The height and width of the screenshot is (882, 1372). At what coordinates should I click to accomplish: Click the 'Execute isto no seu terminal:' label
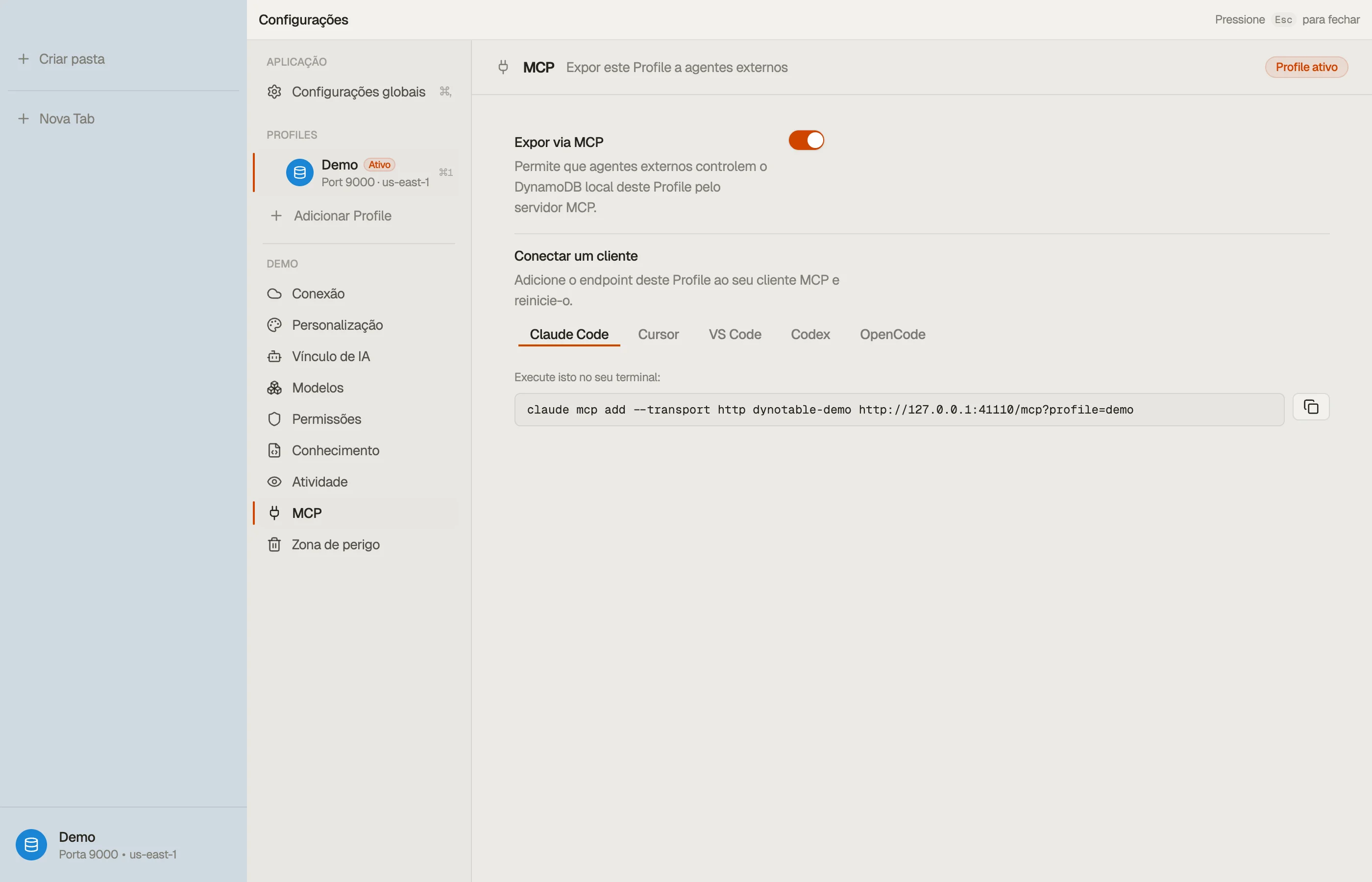click(587, 377)
